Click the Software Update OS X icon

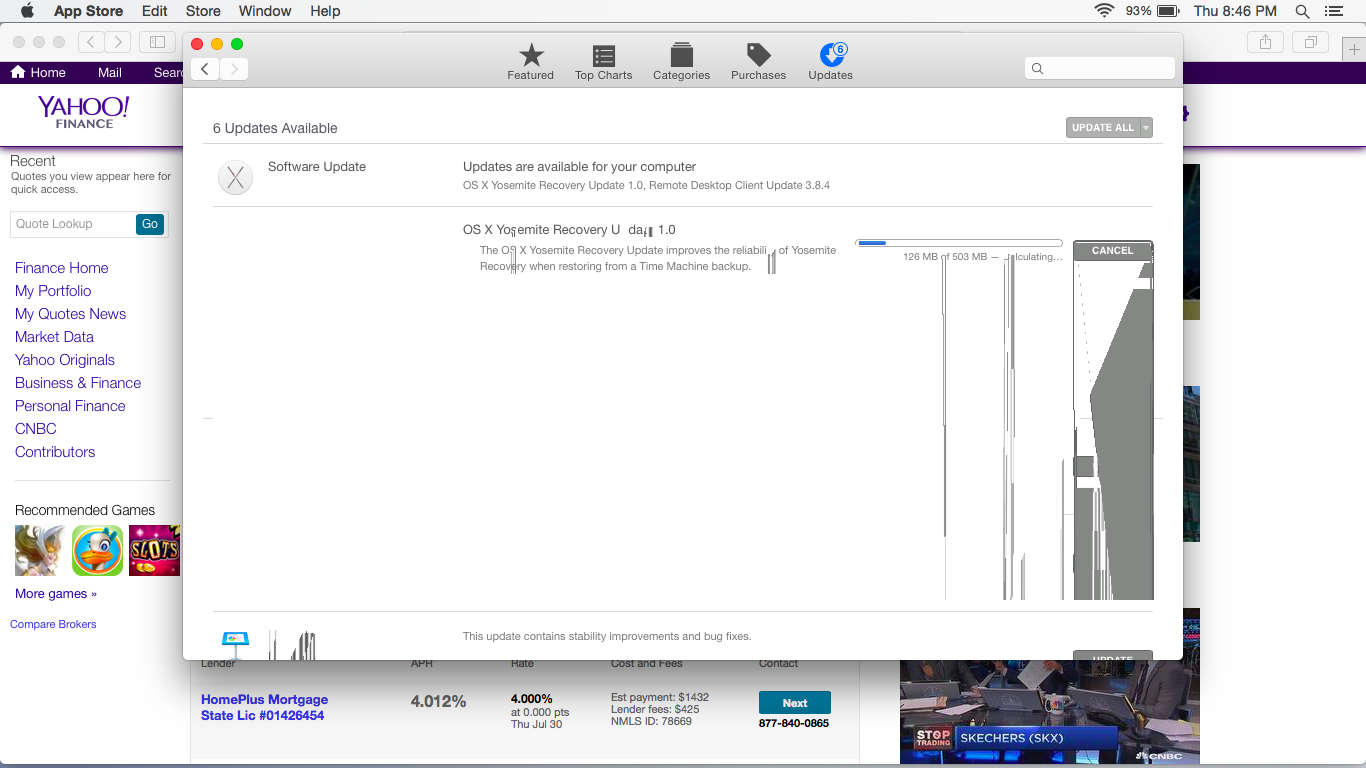tap(236, 178)
